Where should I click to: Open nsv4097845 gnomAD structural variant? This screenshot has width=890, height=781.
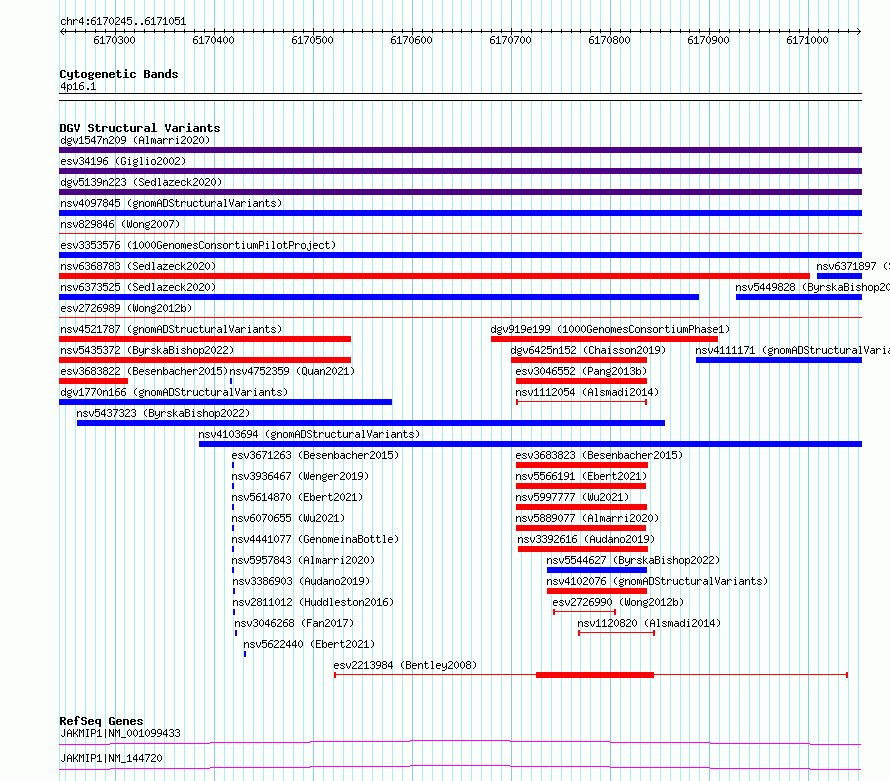171,203
